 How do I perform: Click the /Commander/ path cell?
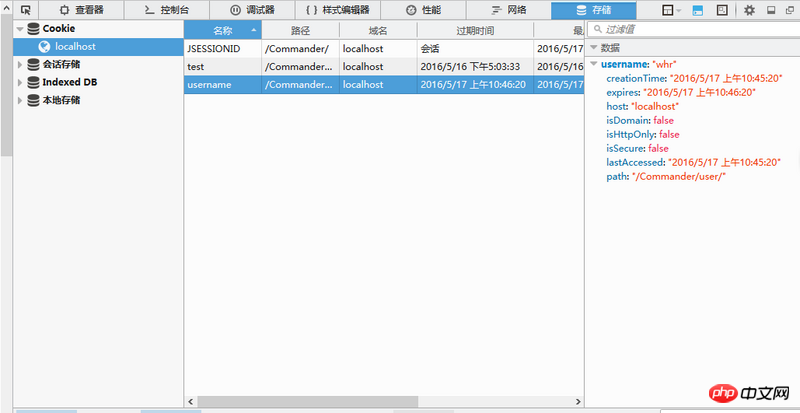(301, 49)
